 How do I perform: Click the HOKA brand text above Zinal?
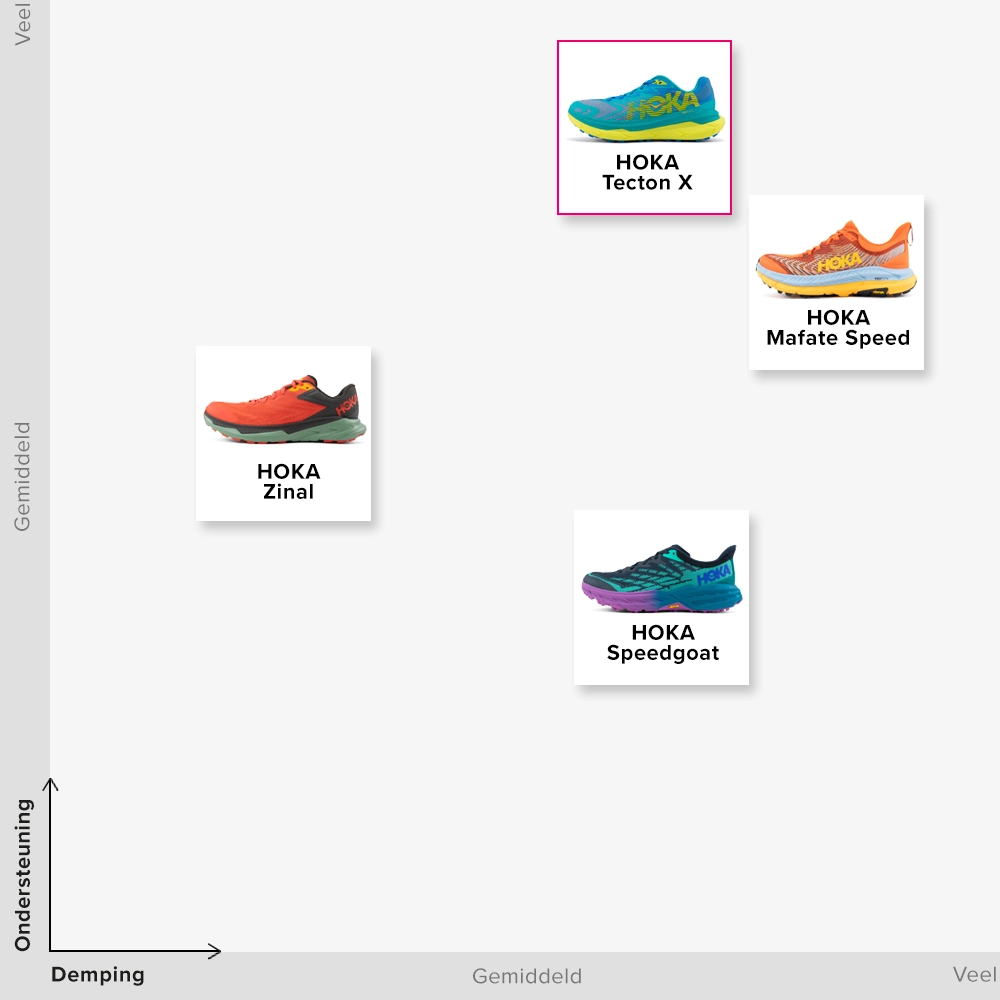coord(288,471)
